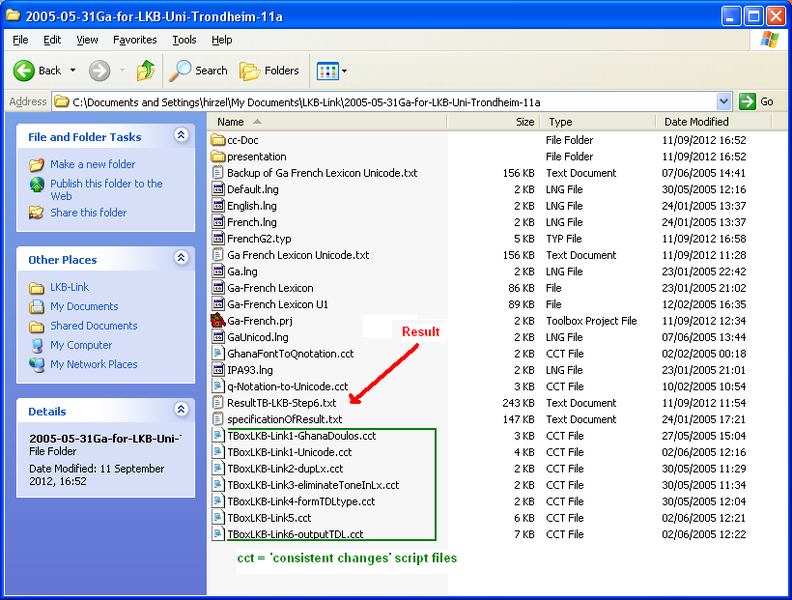The width and height of the screenshot is (792, 600).
Task: Click the Views icon button
Action: (327, 71)
